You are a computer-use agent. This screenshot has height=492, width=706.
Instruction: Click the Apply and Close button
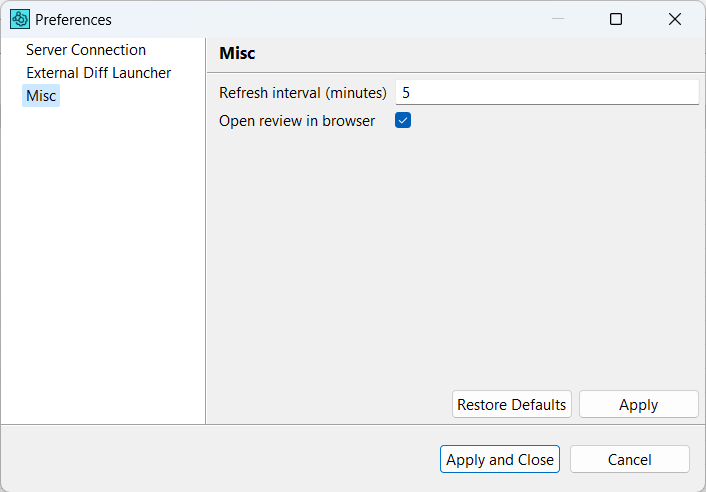click(x=500, y=460)
